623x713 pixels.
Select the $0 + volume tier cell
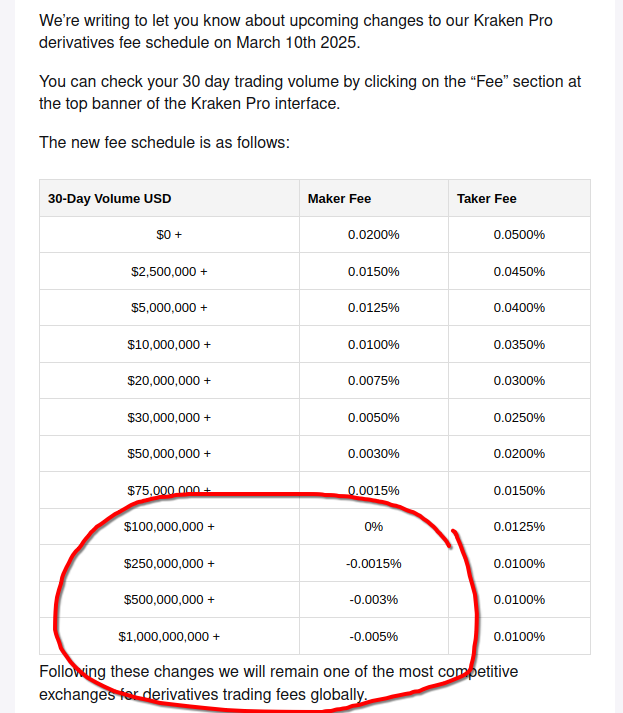(x=169, y=235)
